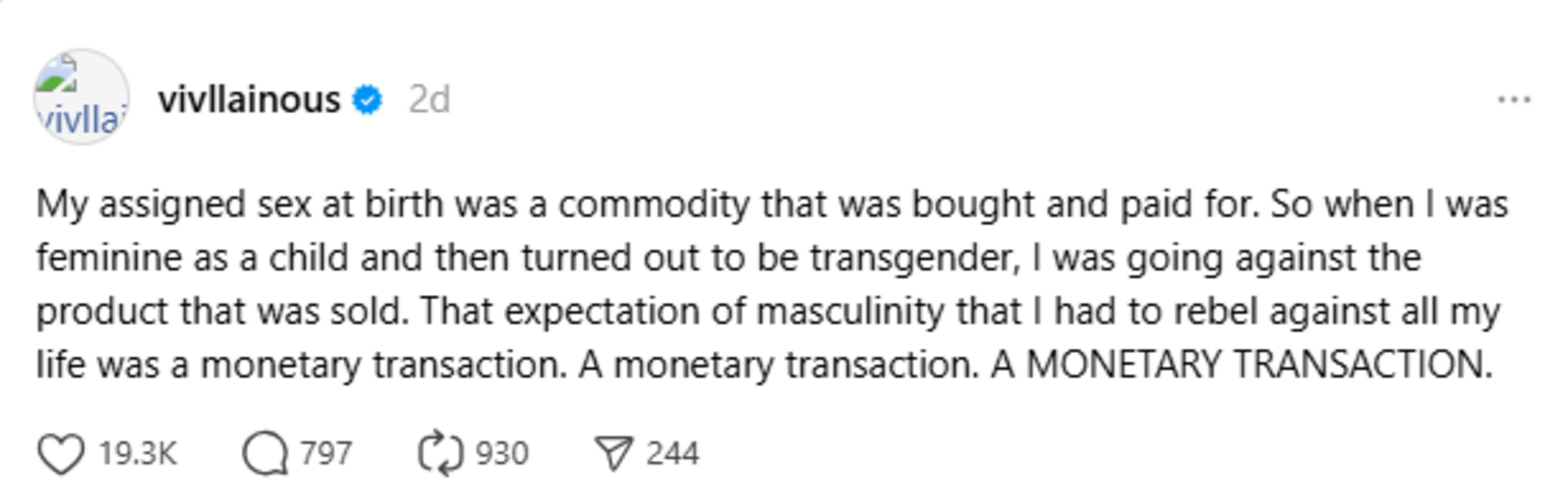Click the phrase "product that was sold"
The image size is (1568, 500).
222,311
